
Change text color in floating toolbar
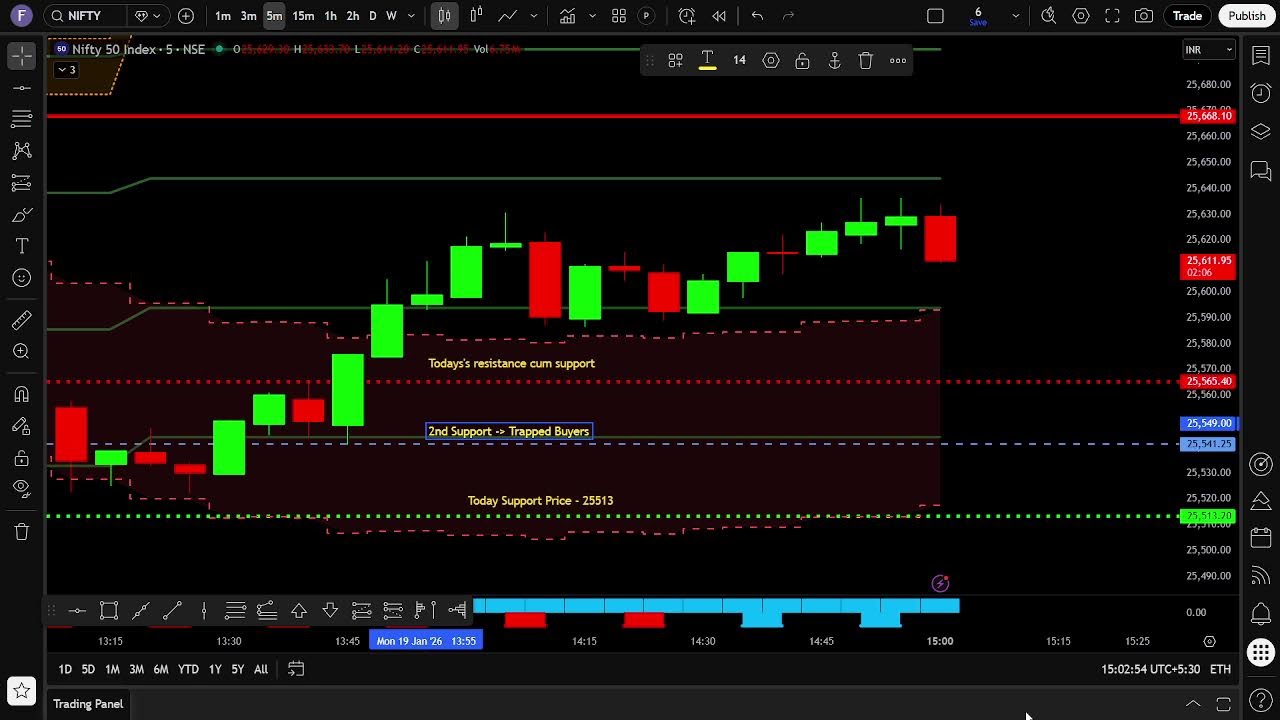click(707, 60)
